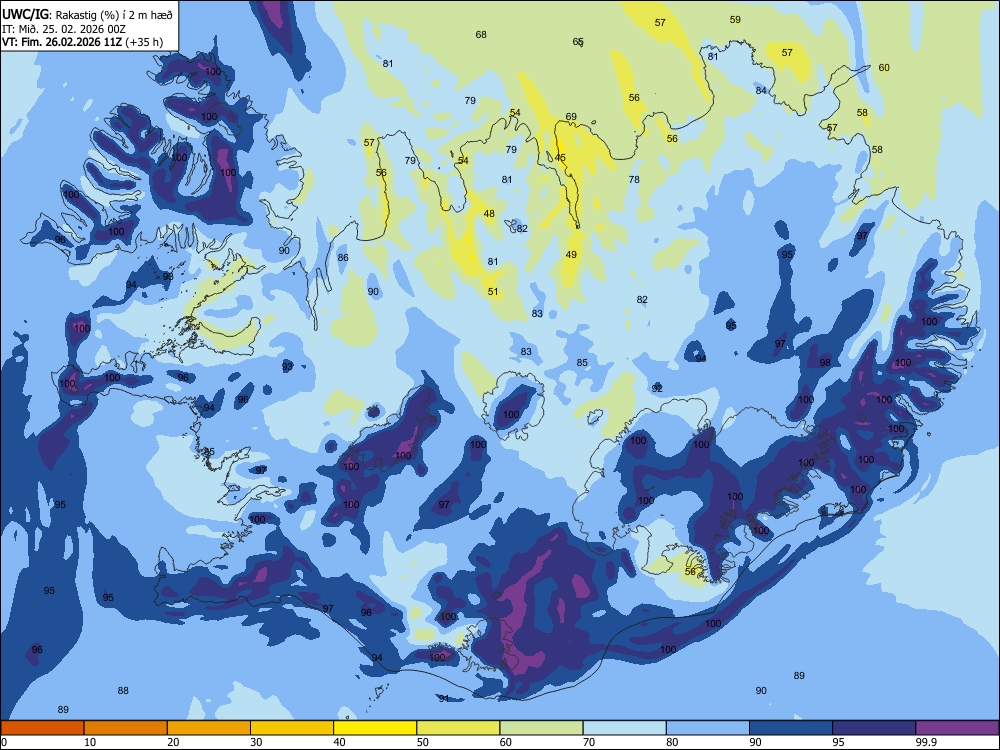Select the humidity value '93' in the west

click(288, 366)
